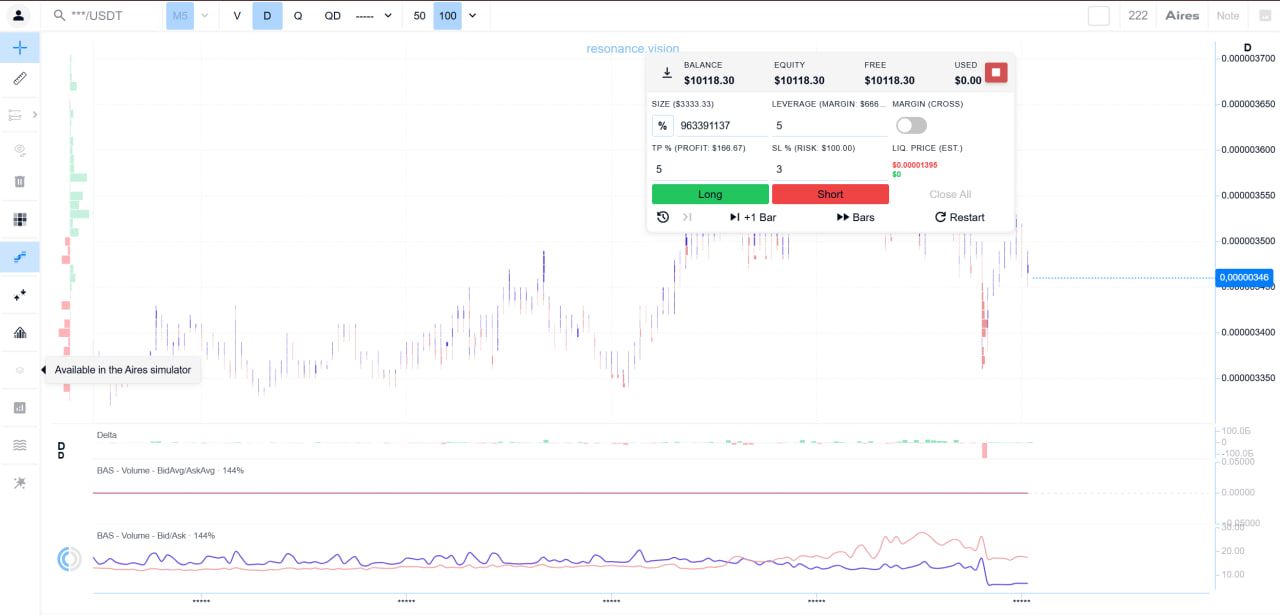
Task: Click the green Long button
Action: pos(710,194)
